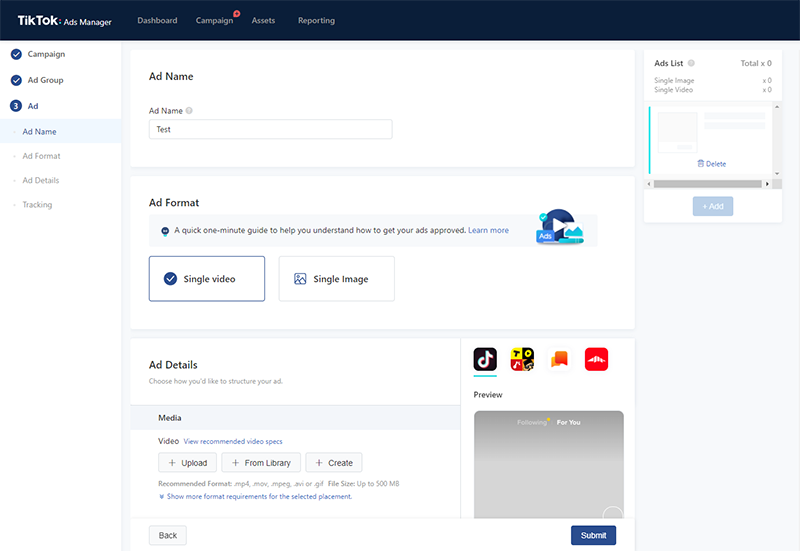The image size is (800, 551).
Task: Click the Ads List scroll up arrow
Action: point(777,107)
